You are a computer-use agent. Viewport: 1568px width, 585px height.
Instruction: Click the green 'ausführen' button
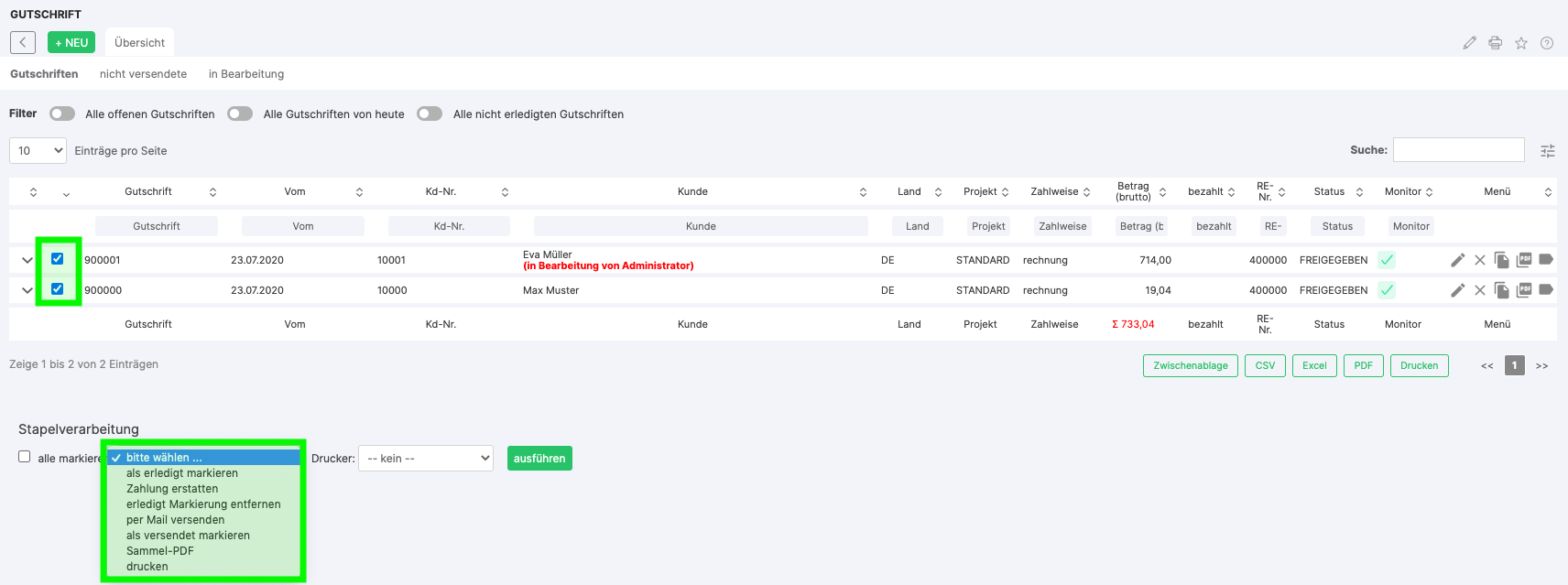[x=539, y=459]
